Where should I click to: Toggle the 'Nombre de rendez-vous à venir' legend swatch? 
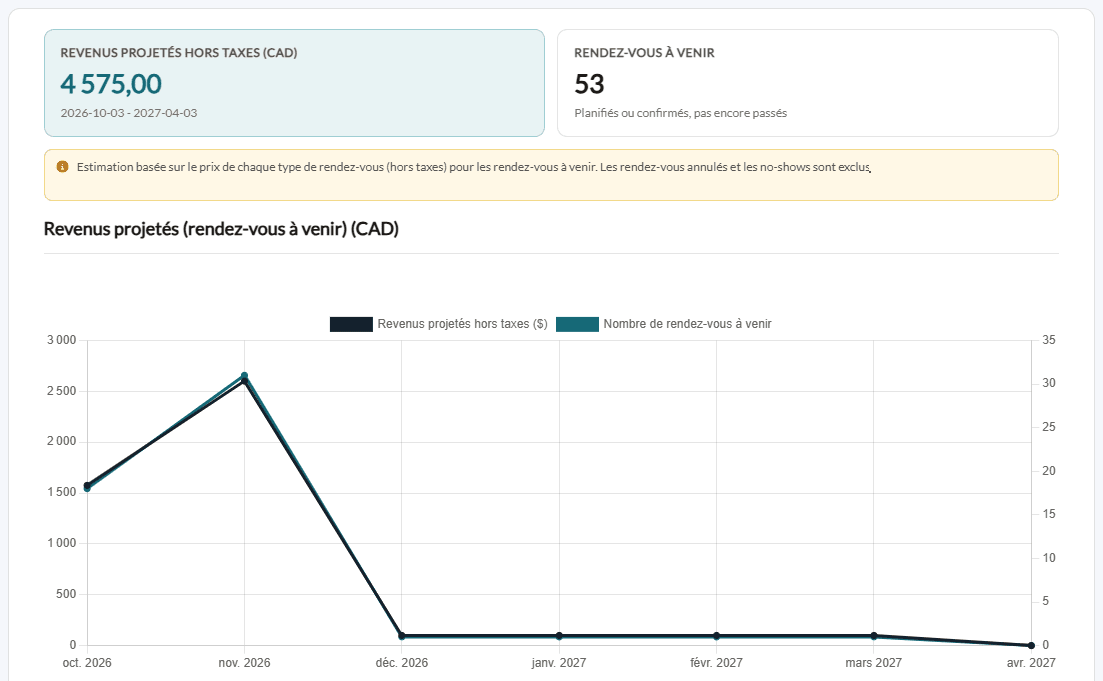tap(577, 324)
